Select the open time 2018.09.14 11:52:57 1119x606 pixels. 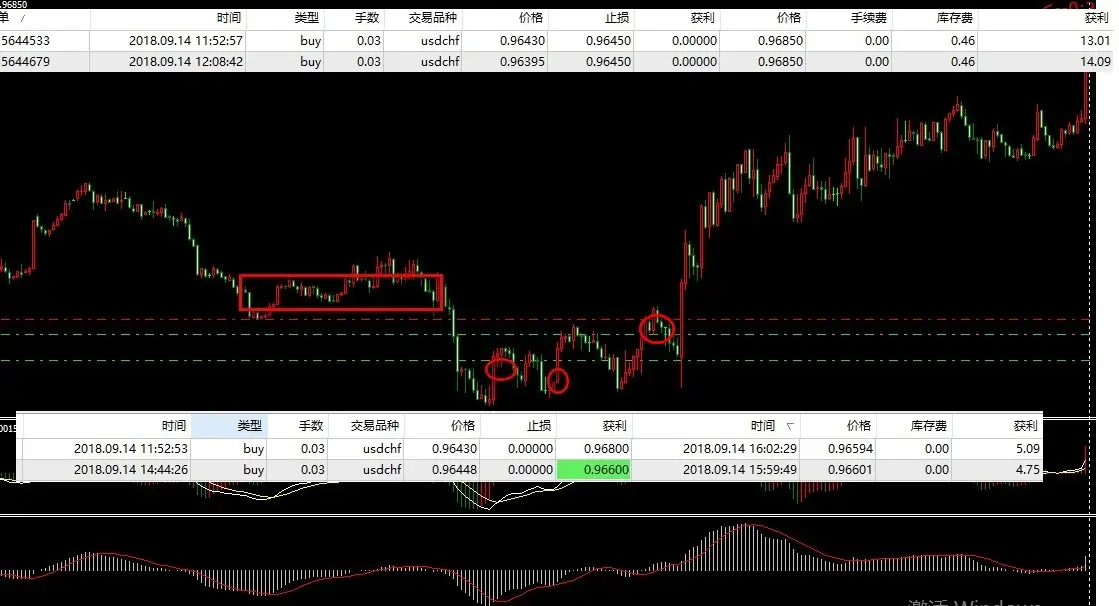(186, 41)
